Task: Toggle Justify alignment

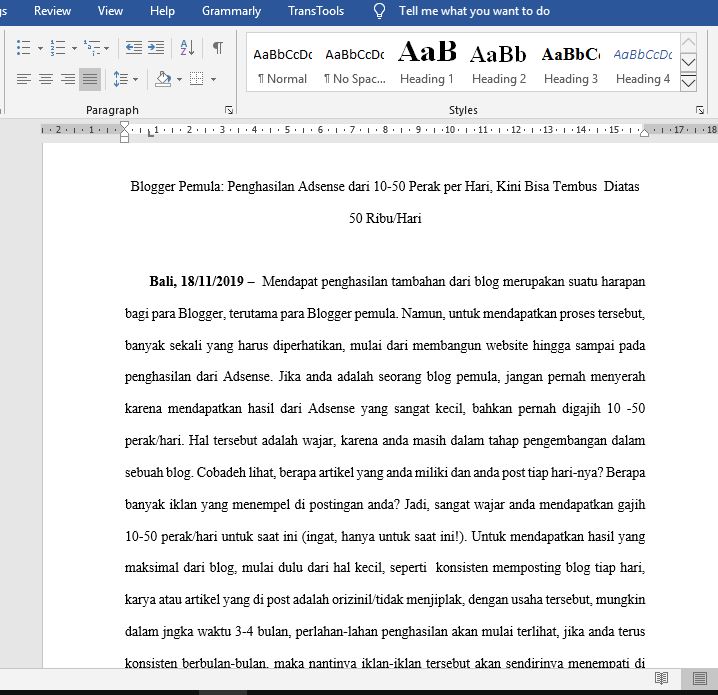Action: [x=90, y=79]
